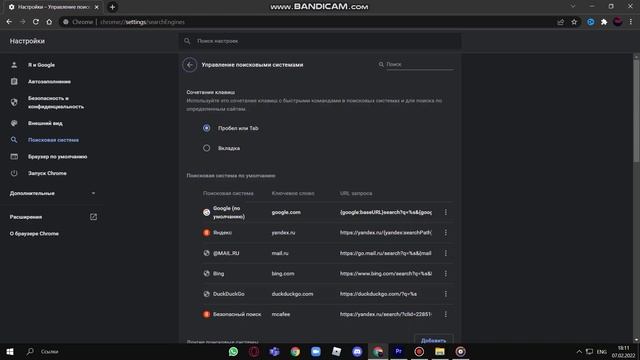Open Поисковая система settings section

click(x=52, y=140)
